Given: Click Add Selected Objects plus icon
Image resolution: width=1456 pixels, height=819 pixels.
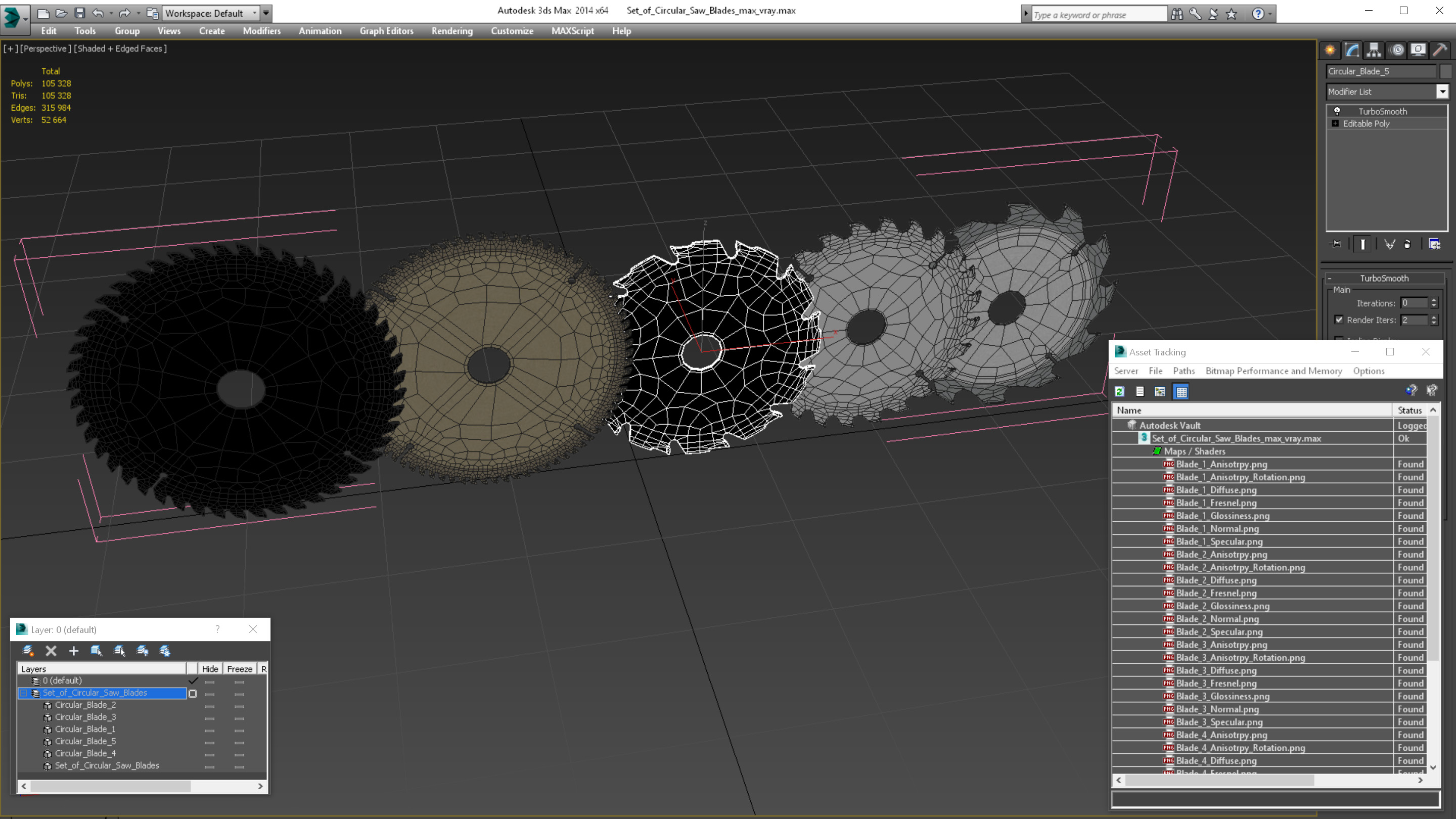Looking at the screenshot, I should [x=73, y=651].
